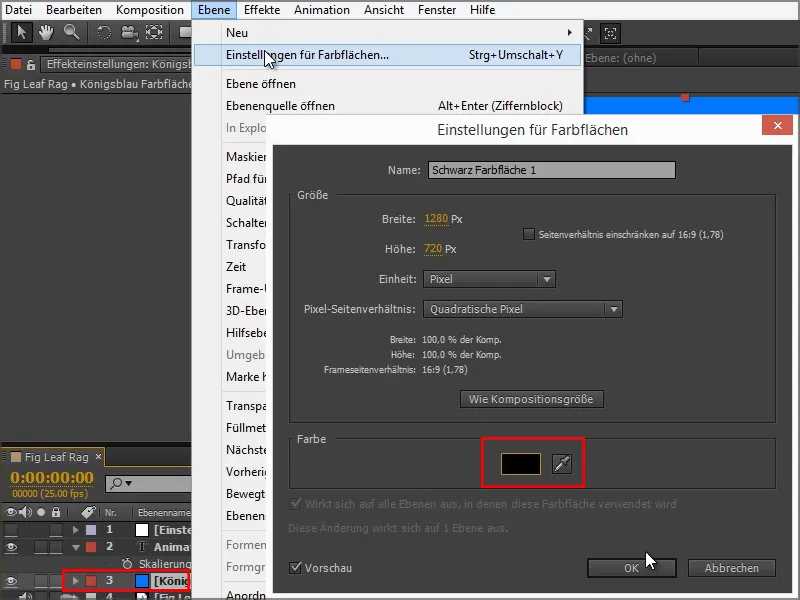Open the Neu submenu arrow
Screen dimensions: 800x600
point(569,33)
